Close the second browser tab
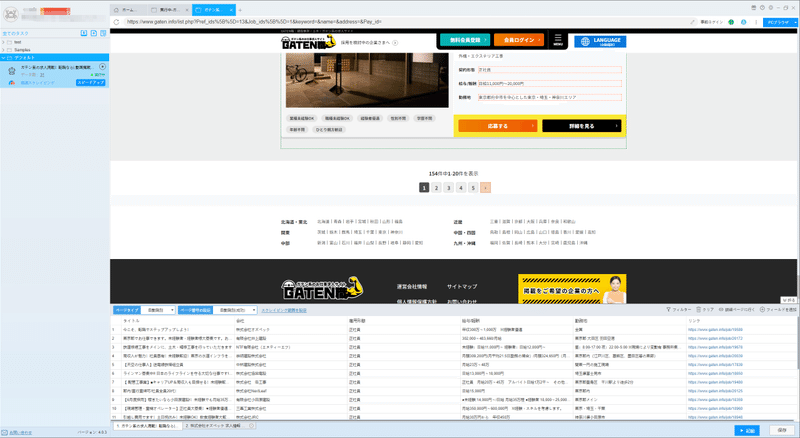This screenshot has height=438, width=800. (x=187, y=10)
